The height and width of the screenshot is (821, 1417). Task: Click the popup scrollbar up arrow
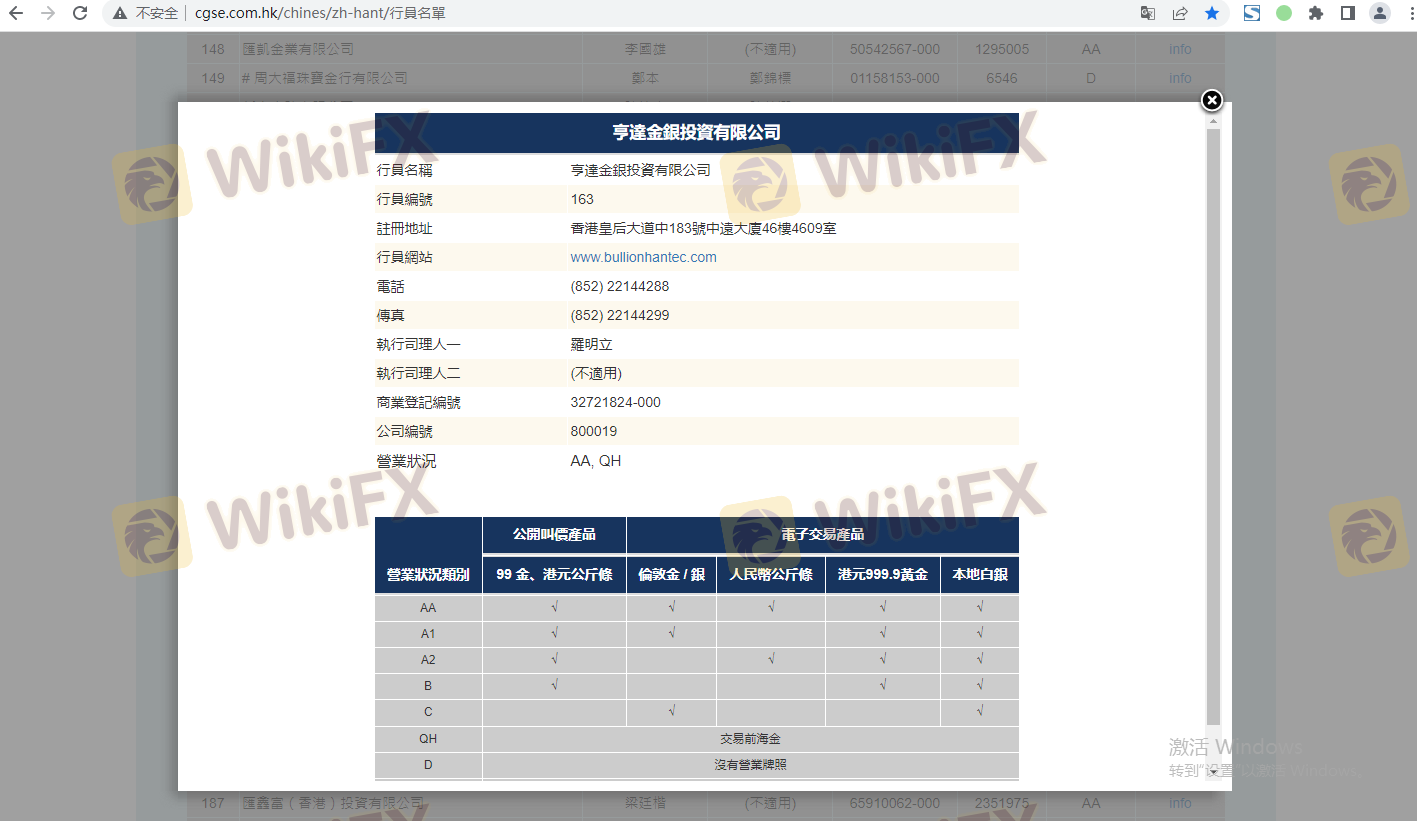(1214, 121)
